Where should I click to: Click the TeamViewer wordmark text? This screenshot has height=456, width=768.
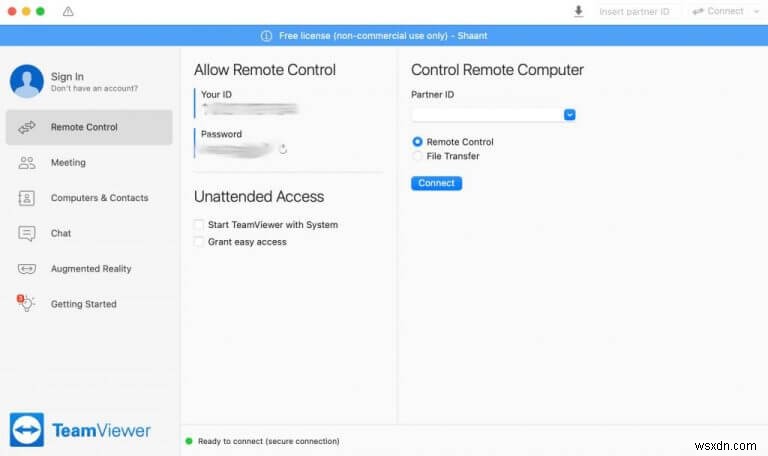click(101, 431)
